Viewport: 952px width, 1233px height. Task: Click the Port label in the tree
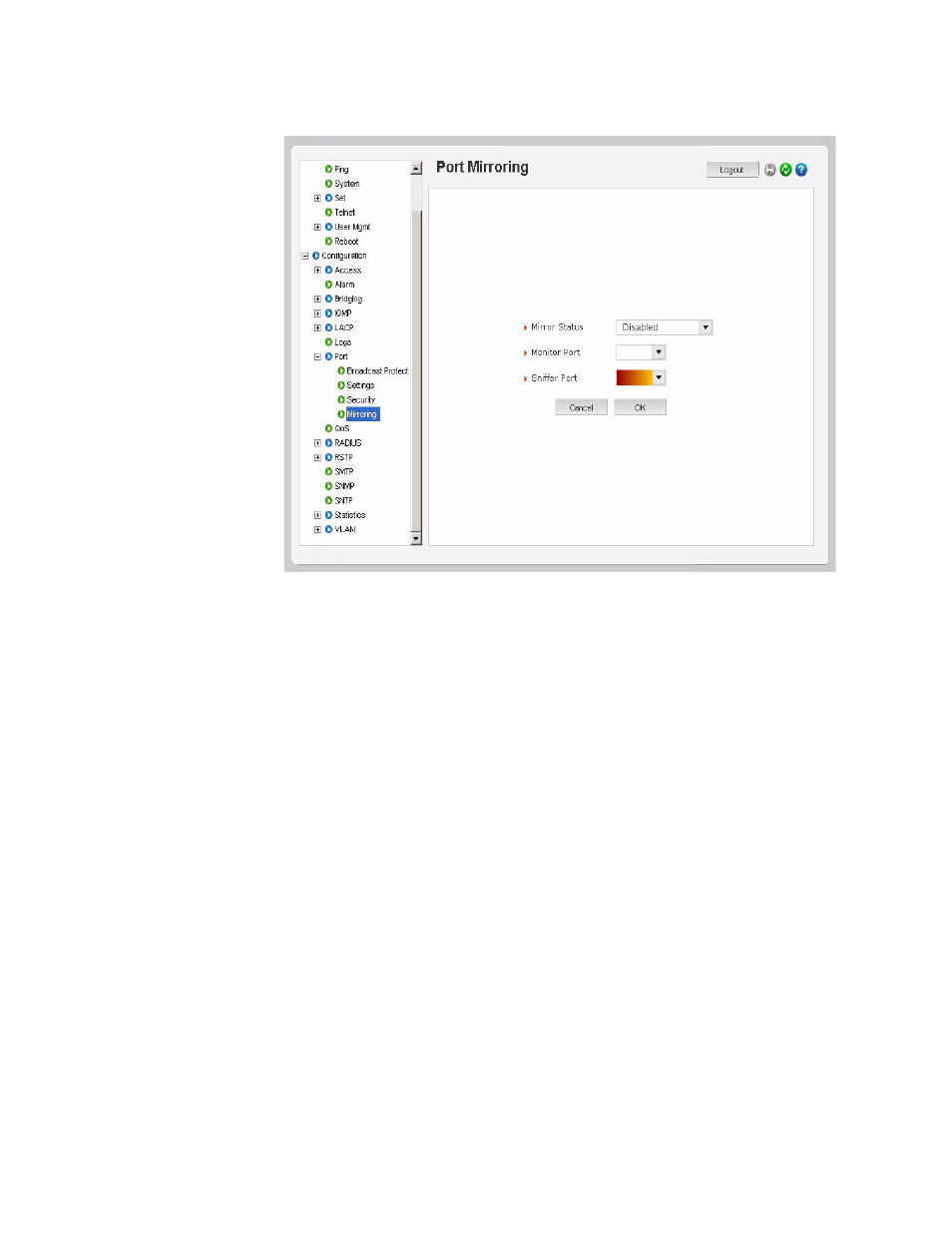[341, 356]
